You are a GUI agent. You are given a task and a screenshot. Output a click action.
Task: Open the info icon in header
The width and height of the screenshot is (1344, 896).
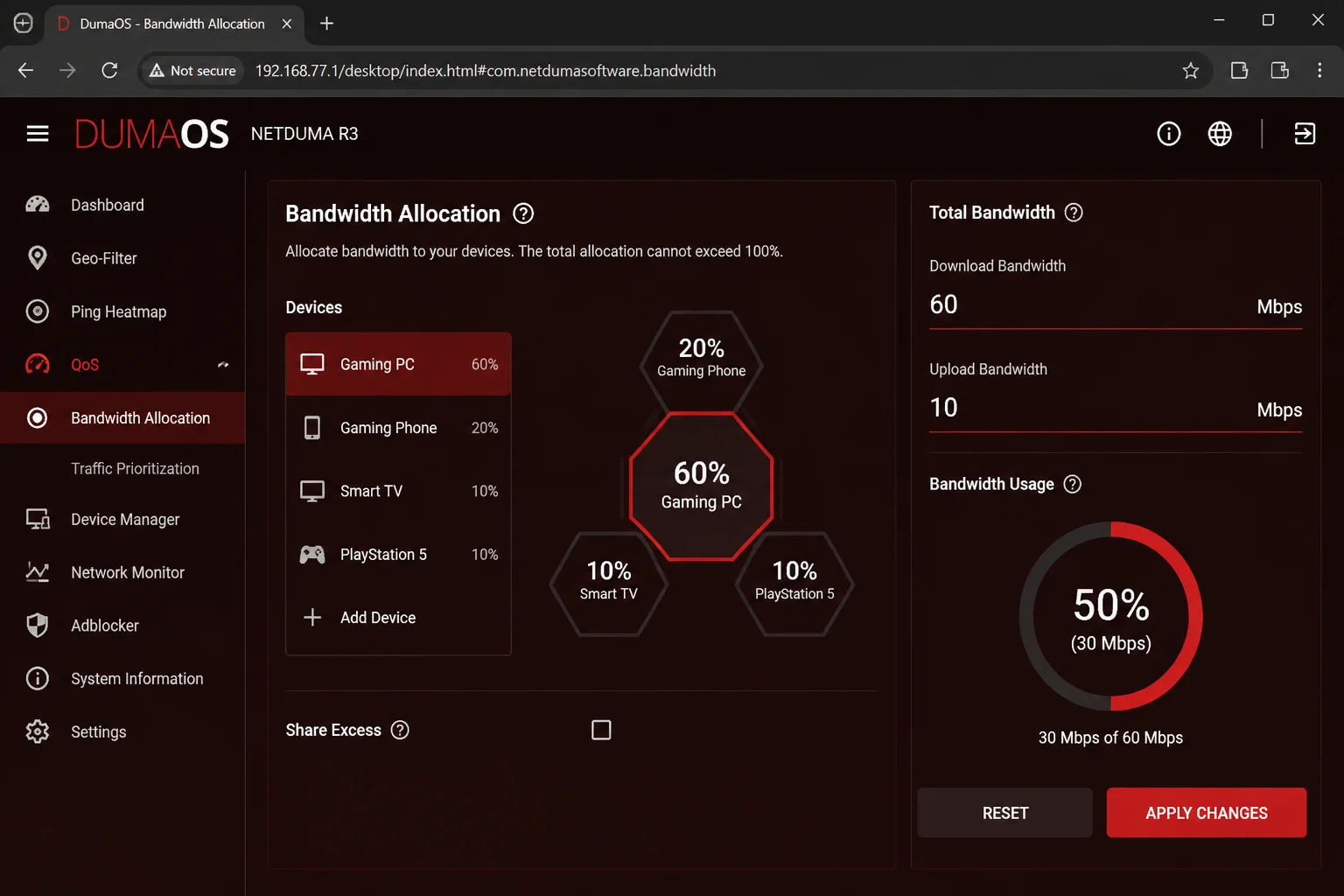click(x=1169, y=134)
